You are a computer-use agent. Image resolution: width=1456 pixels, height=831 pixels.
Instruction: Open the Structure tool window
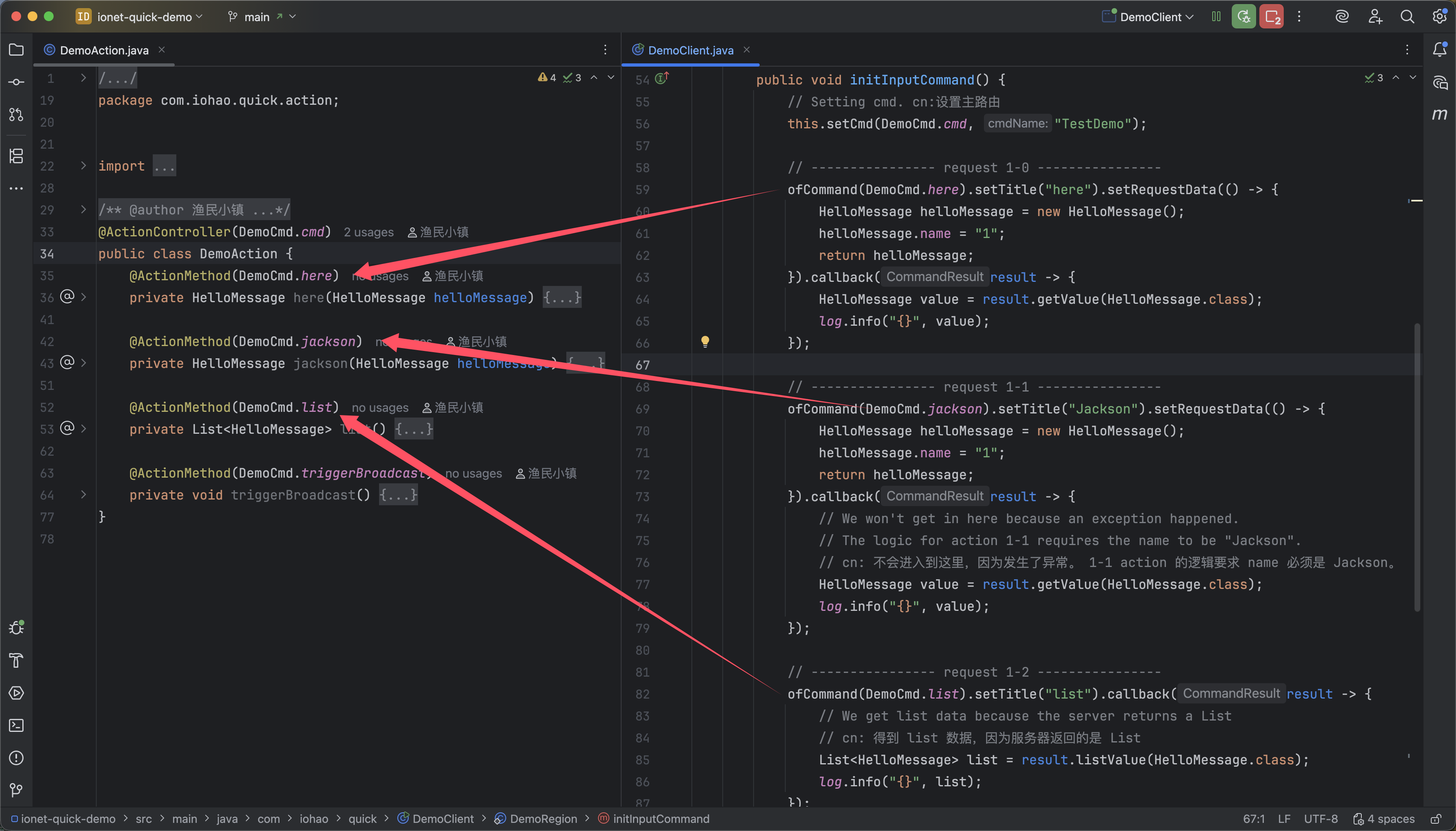click(16, 155)
